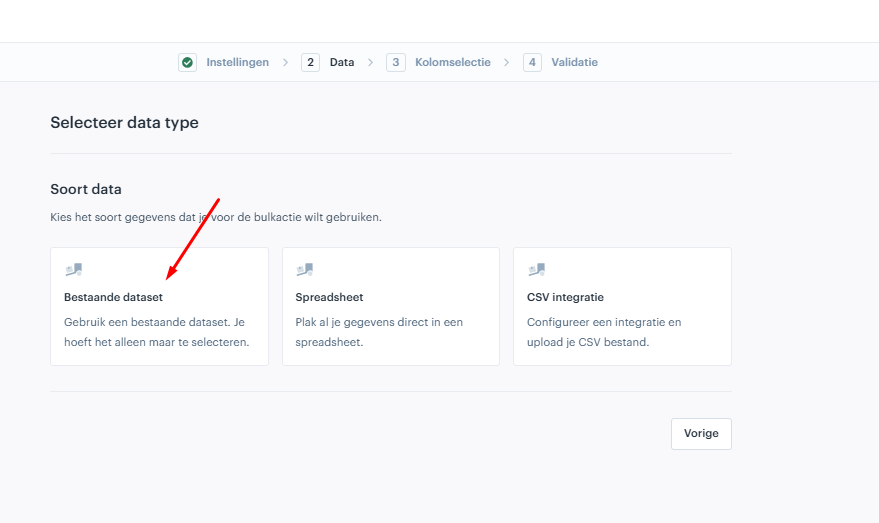Click the Spreadsheet card icon
Image resolution: width=879 pixels, height=523 pixels.
304,270
